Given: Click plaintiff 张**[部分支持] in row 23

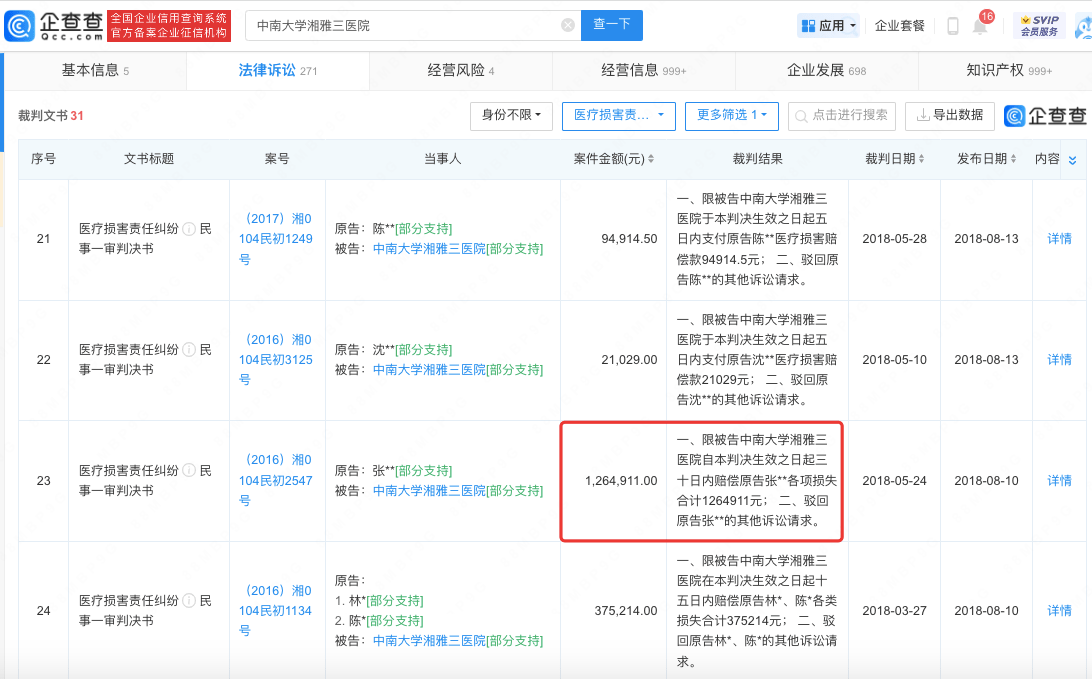Looking at the screenshot, I should coord(412,471).
